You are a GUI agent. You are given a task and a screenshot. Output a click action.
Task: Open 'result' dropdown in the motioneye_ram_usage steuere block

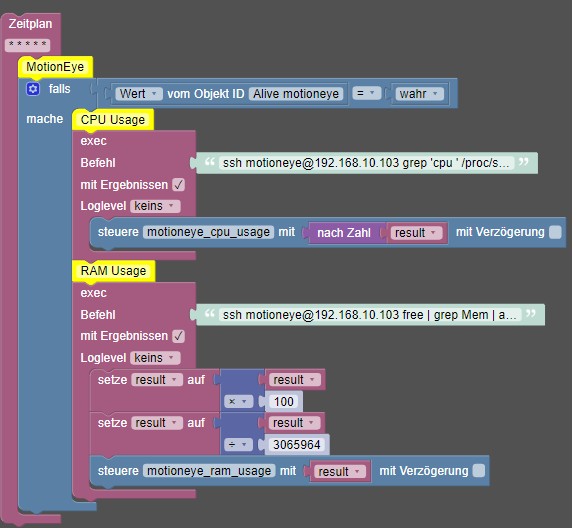click(340, 471)
